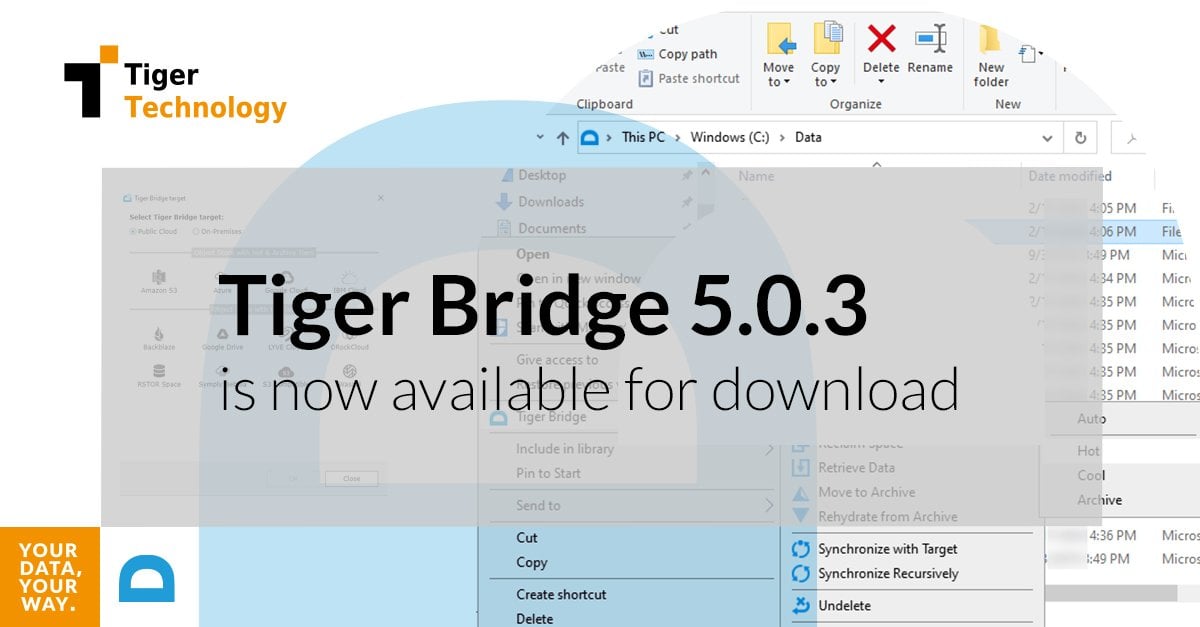Click the Close button in the Tiger Bridge dialog
The width and height of the screenshot is (1200, 627).
[351, 479]
